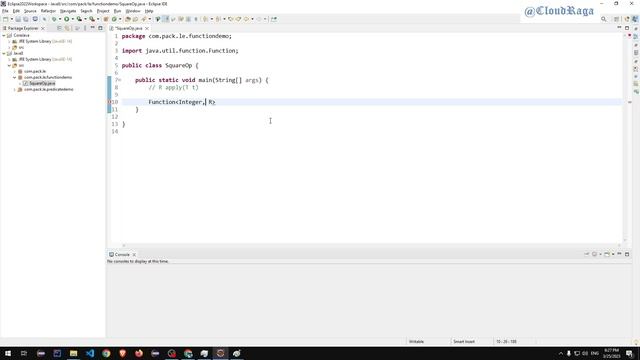Expand com.pack.le.predicatedemo package
640x360 pixels.
pyautogui.click(x=15, y=89)
